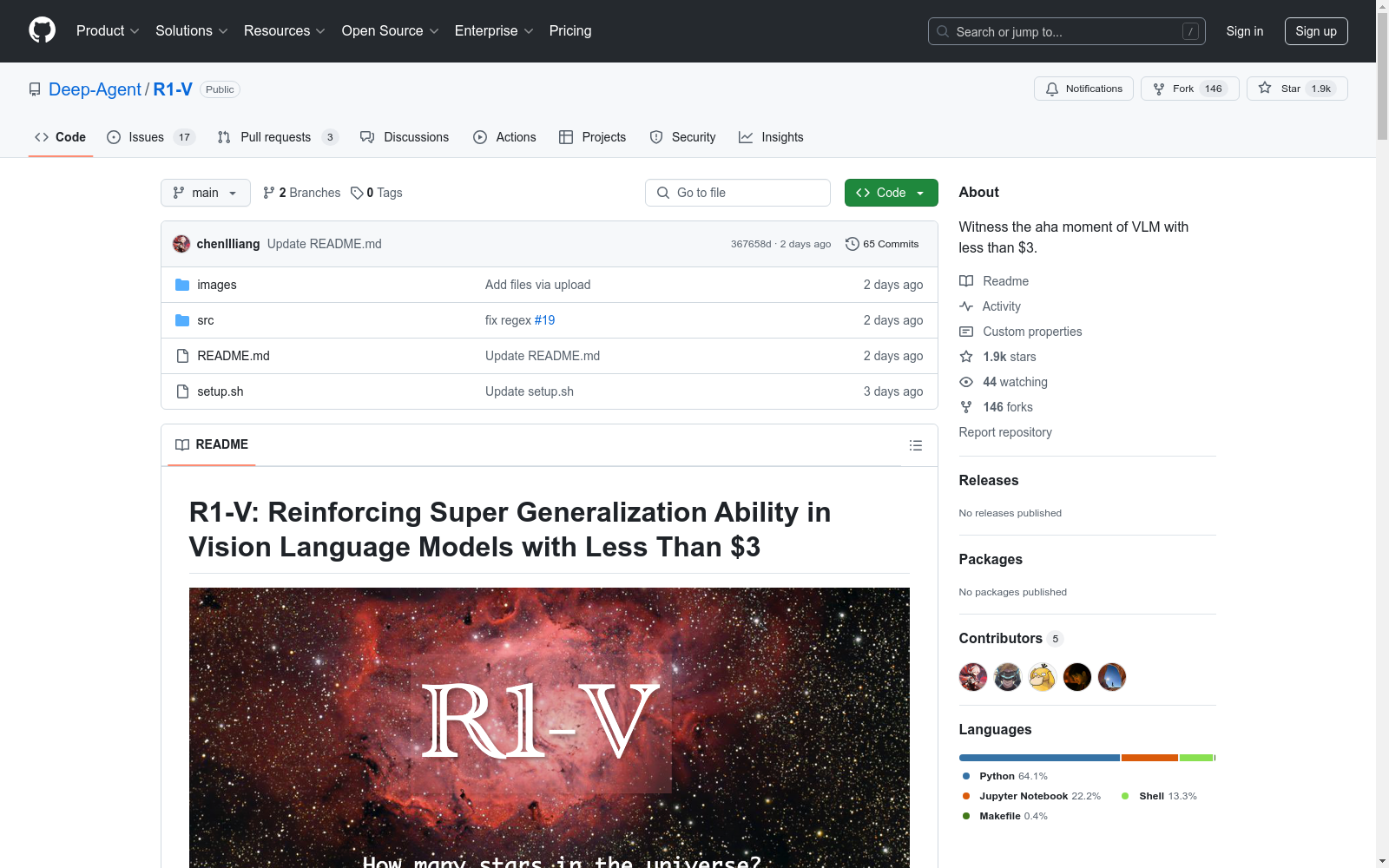Image resolution: width=1389 pixels, height=868 pixels.
Task: Click the search magnifier in the header
Action: coord(943,31)
